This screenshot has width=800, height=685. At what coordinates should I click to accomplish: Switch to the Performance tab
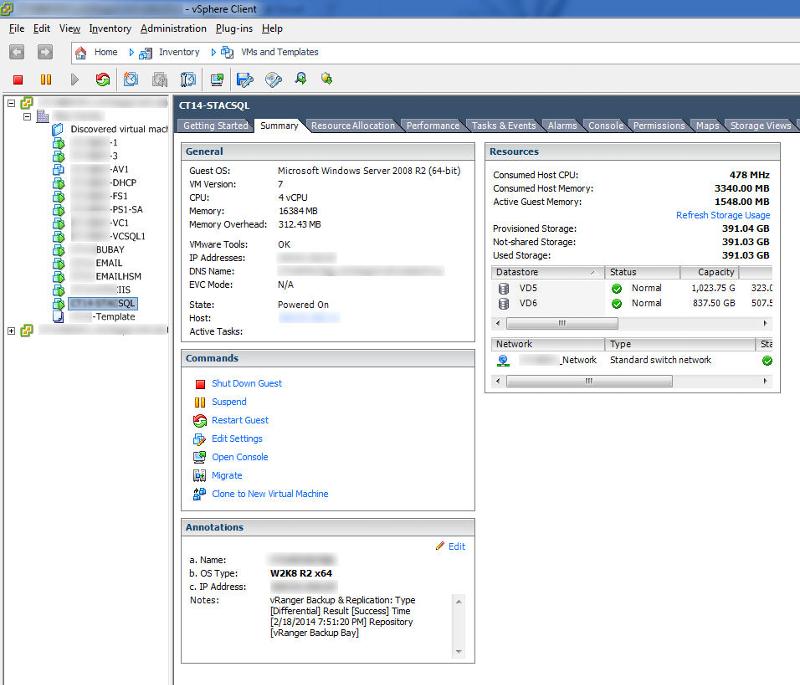[x=433, y=125]
